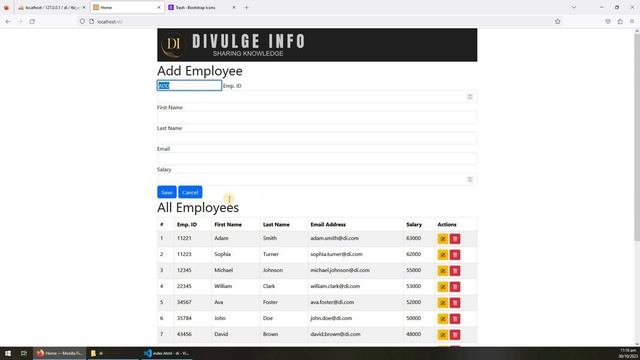Screen dimensions: 640x360
Task: Edit the John Doe employee row
Action: click(x=442, y=318)
